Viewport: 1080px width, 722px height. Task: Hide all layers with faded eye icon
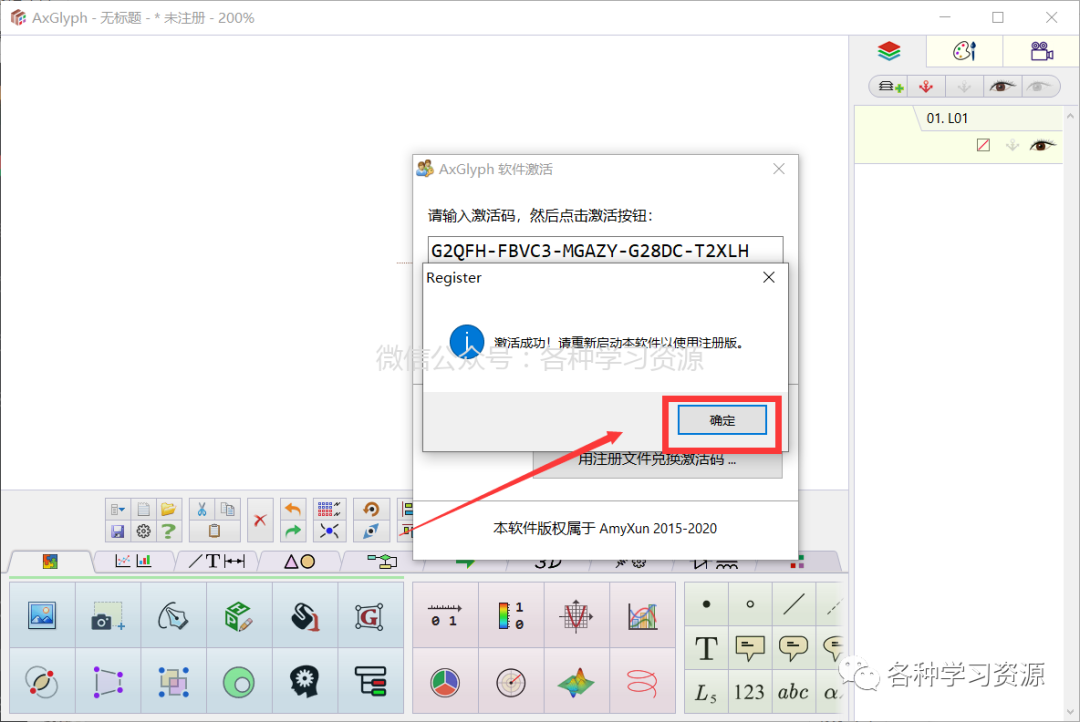click(x=1038, y=87)
